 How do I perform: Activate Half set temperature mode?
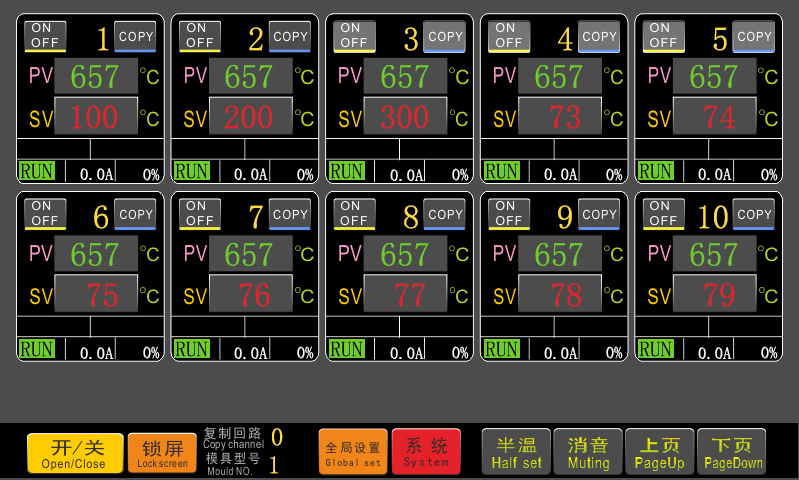(516, 452)
